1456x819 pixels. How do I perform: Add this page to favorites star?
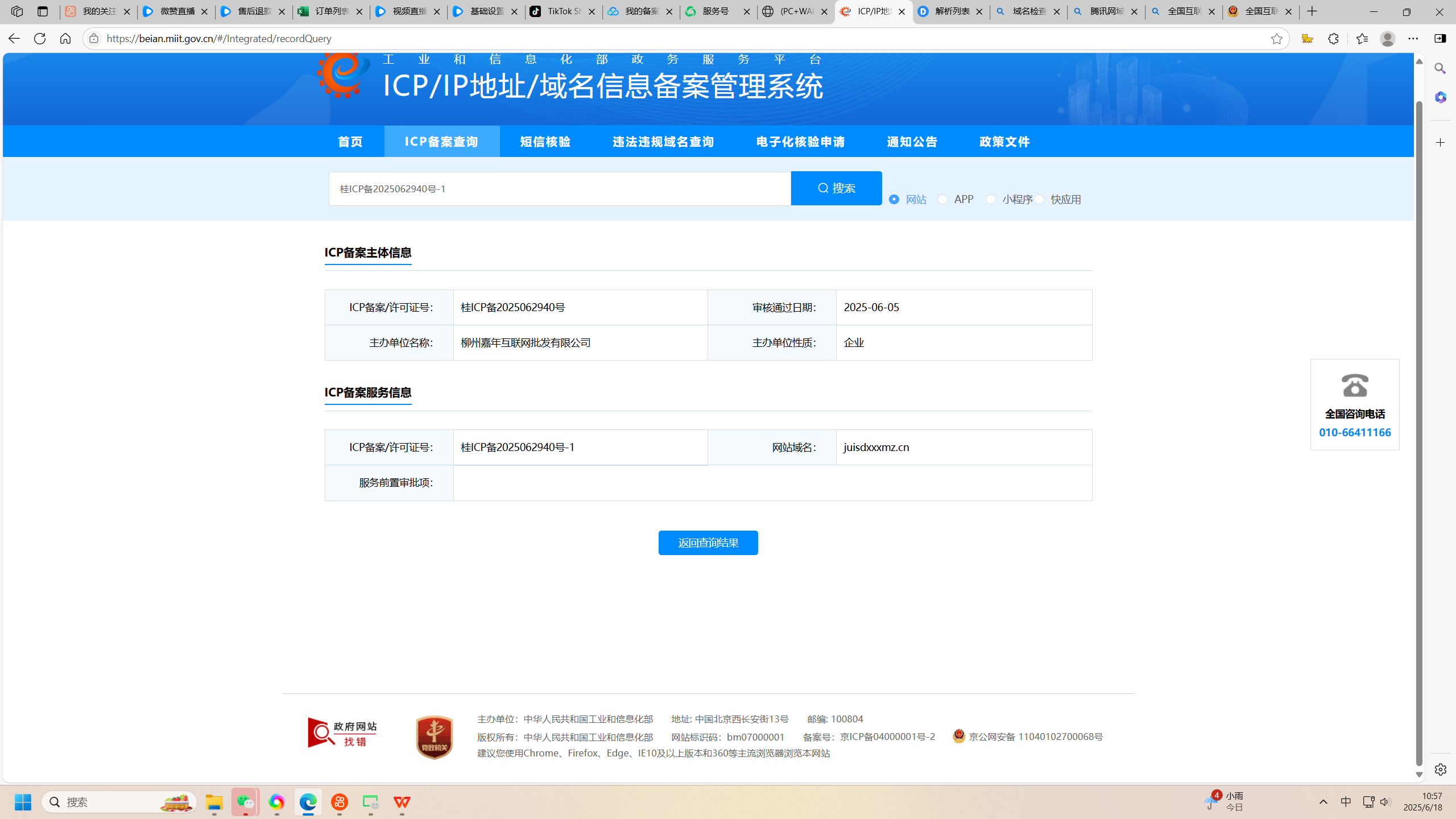(1276, 39)
